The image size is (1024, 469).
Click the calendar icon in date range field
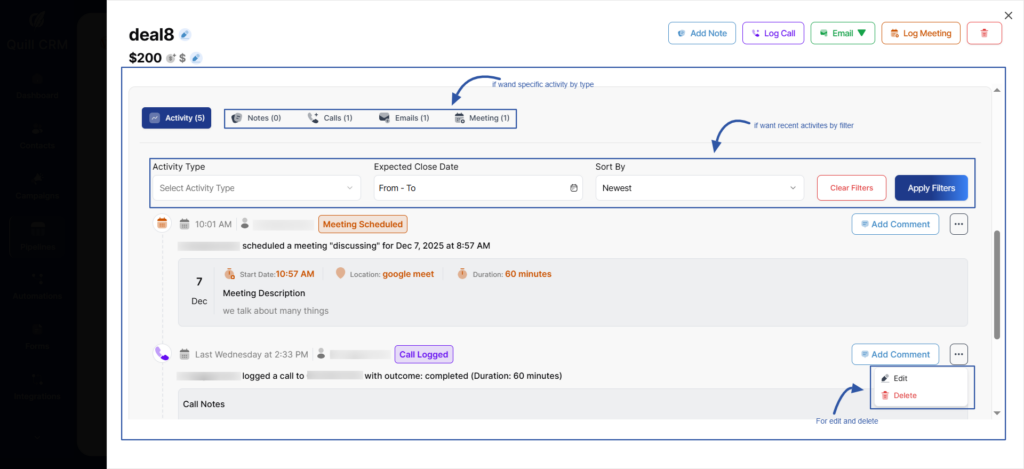pos(573,188)
